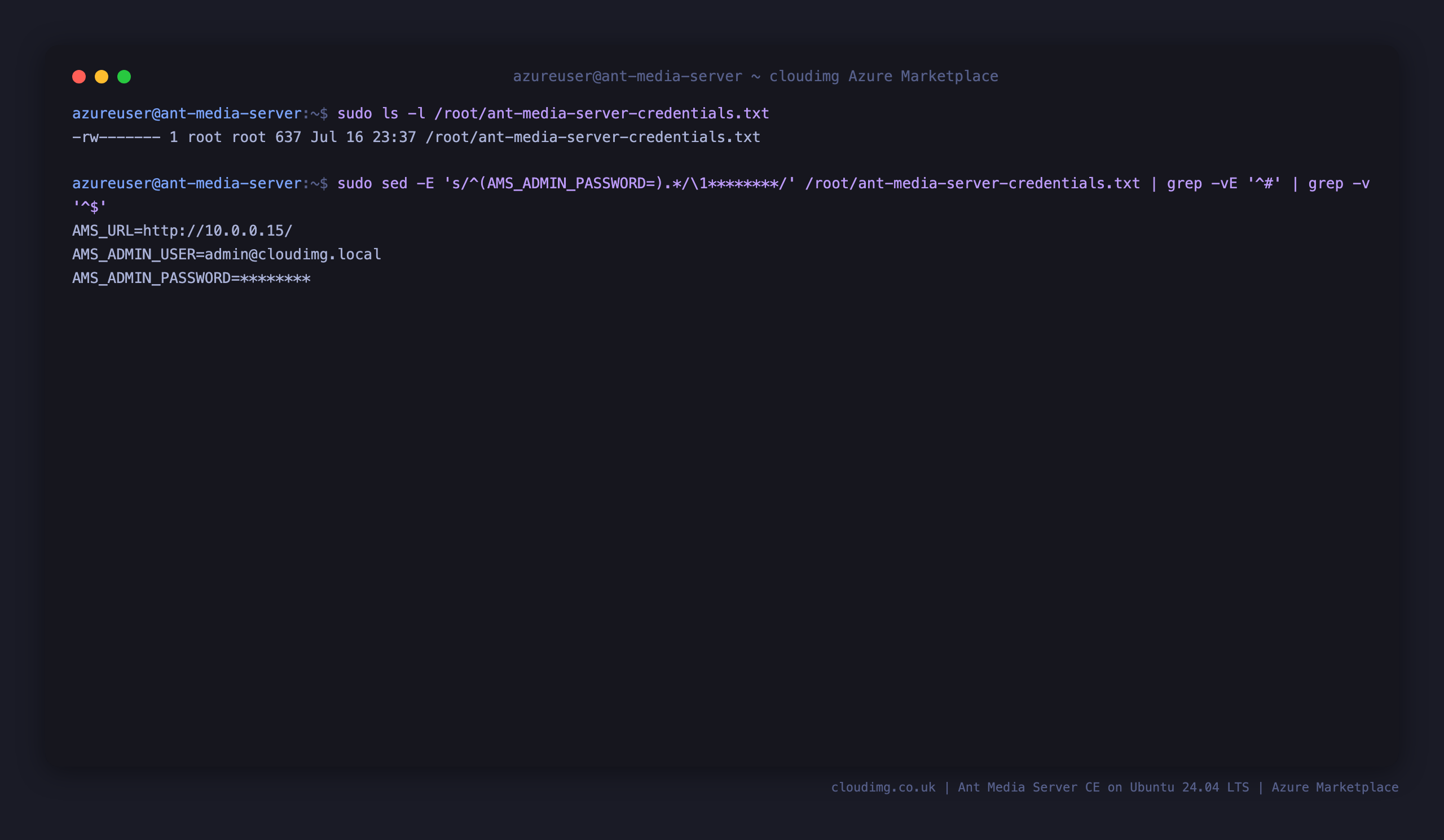Image resolution: width=1444 pixels, height=840 pixels.
Task: Click the "grep -vE '^#'" command segment
Action: (x=1224, y=183)
